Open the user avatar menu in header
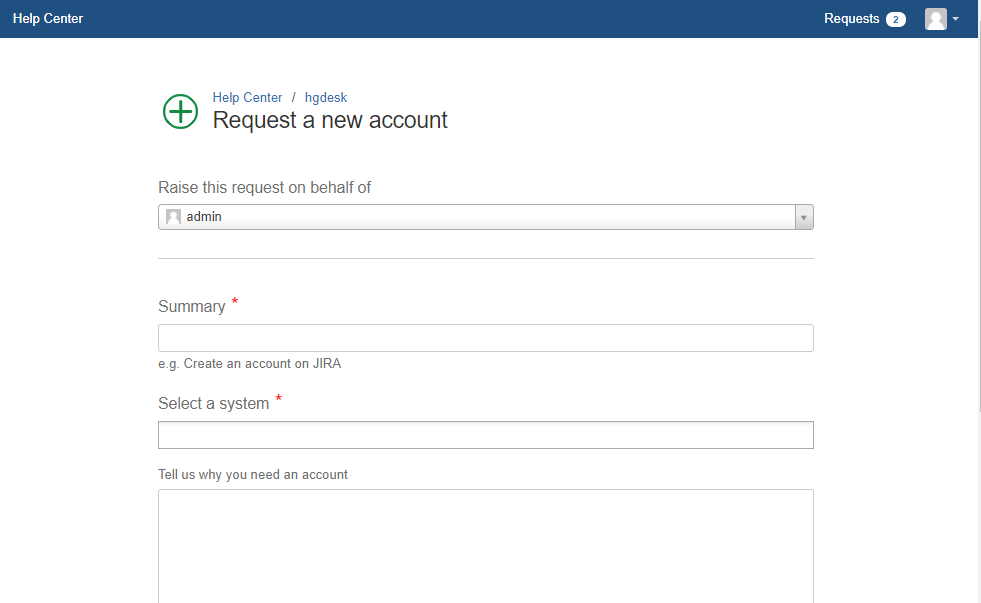 pos(935,19)
